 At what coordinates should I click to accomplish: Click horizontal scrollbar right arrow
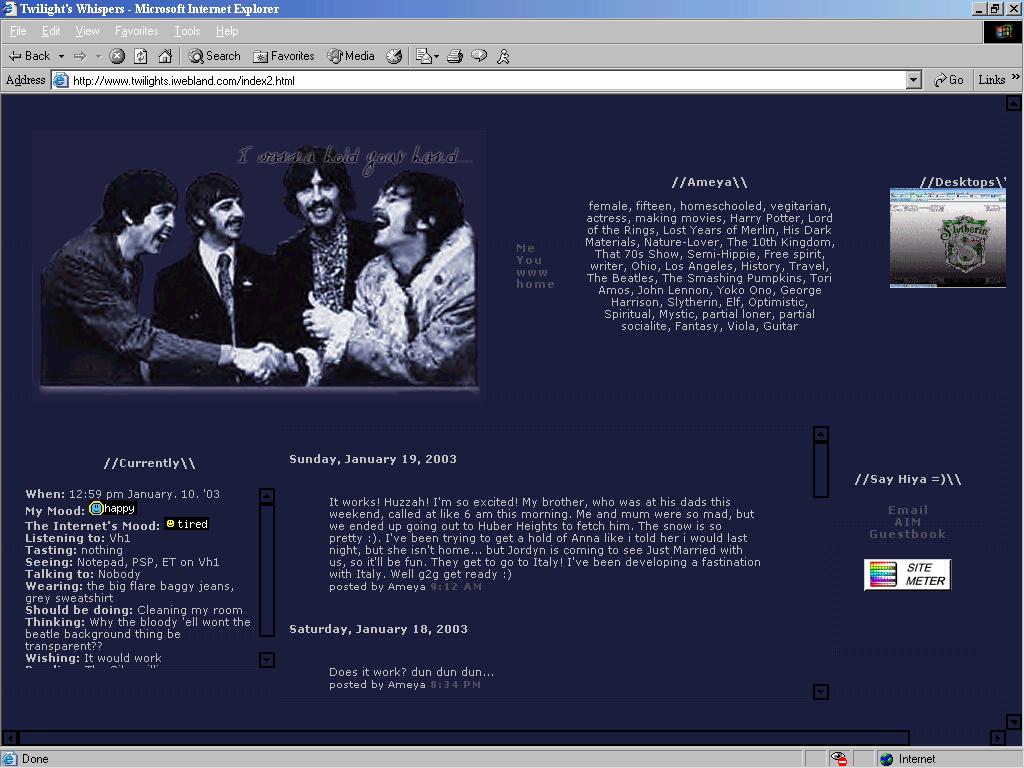pos(997,738)
